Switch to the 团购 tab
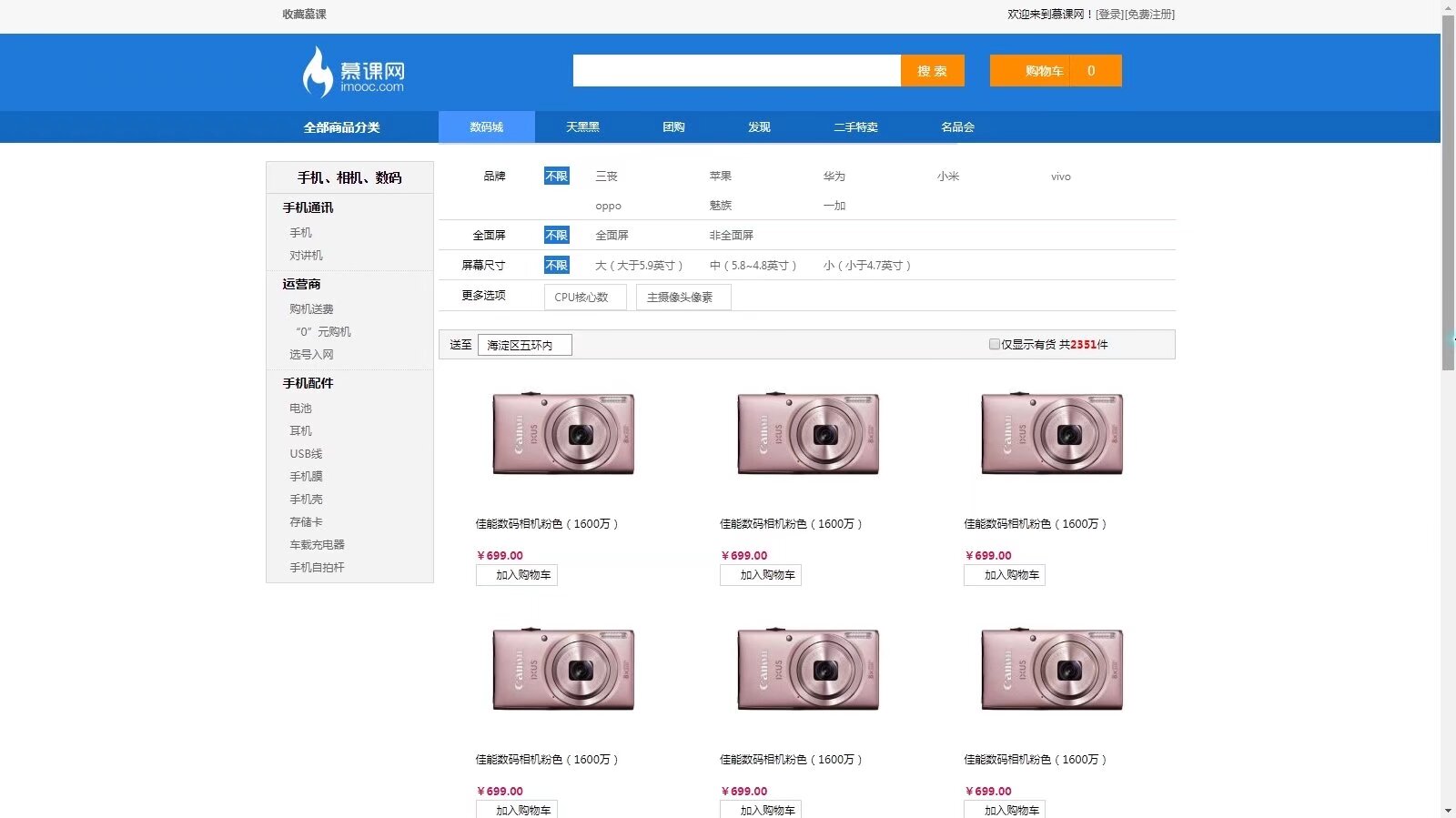1456x818 pixels. point(673,127)
